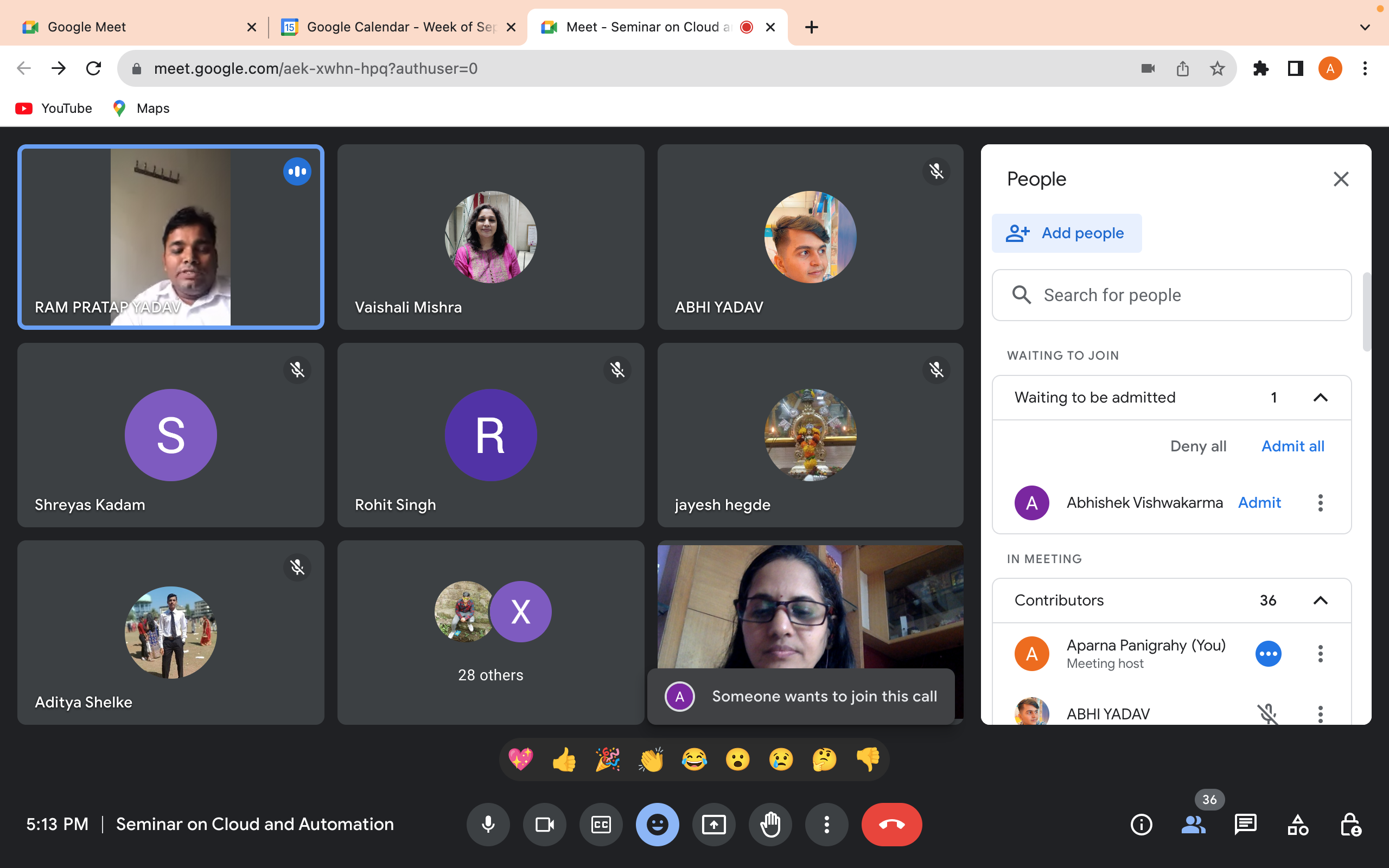This screenshot has height=868, width=1389.
Task: Click the Add people button
Action: (x=1066, y=233)
